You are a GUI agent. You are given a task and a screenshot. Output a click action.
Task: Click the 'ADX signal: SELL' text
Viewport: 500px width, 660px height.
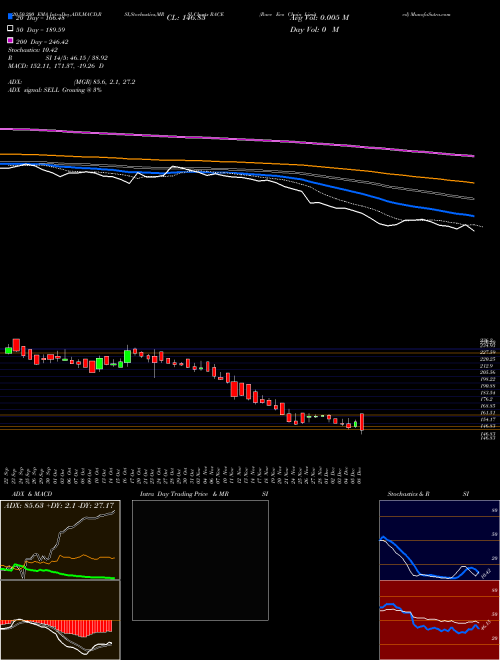pyautogui.click(x=34, y=90)
